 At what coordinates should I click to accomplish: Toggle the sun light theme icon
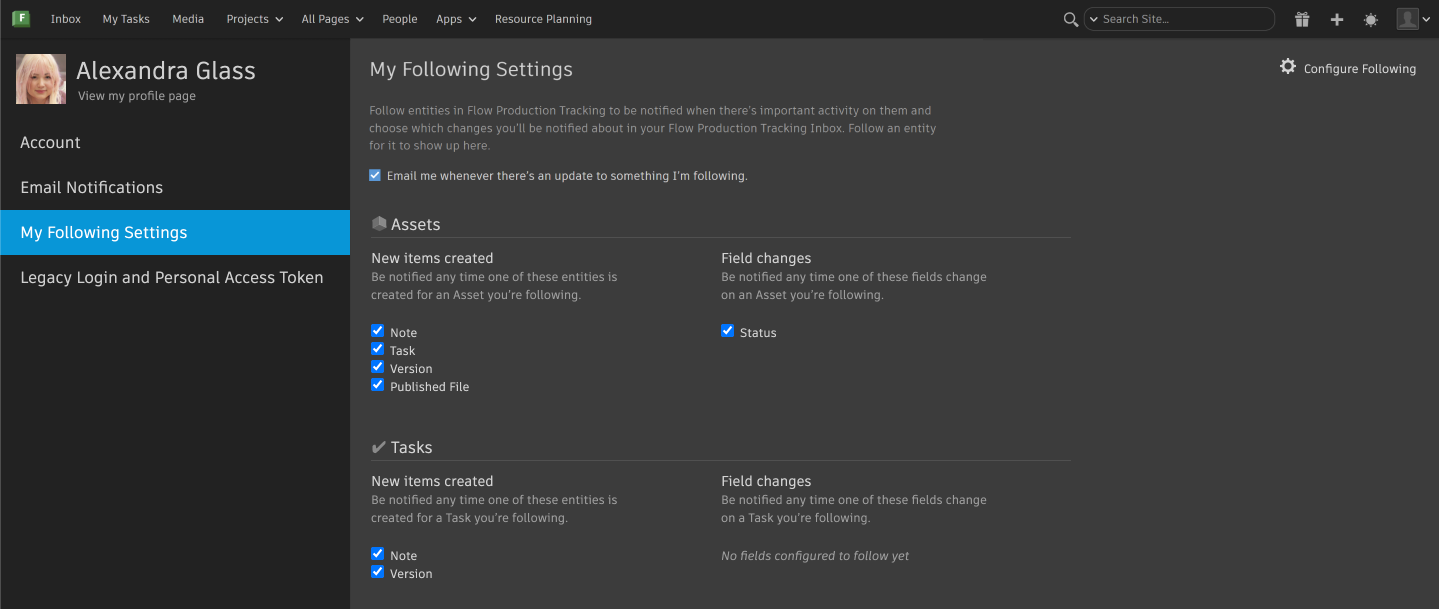[x=1370, y=19]
